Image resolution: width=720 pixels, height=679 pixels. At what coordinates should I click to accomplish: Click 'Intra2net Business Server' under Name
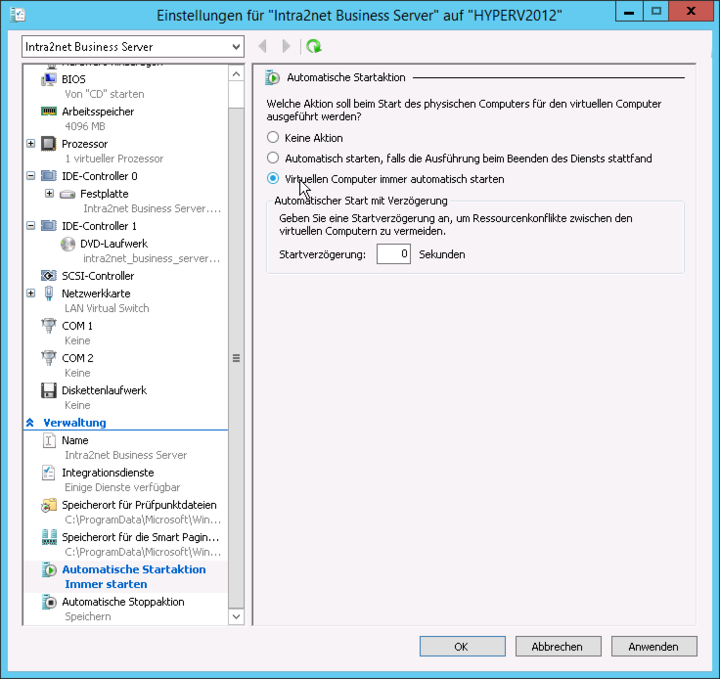point(126,455)
